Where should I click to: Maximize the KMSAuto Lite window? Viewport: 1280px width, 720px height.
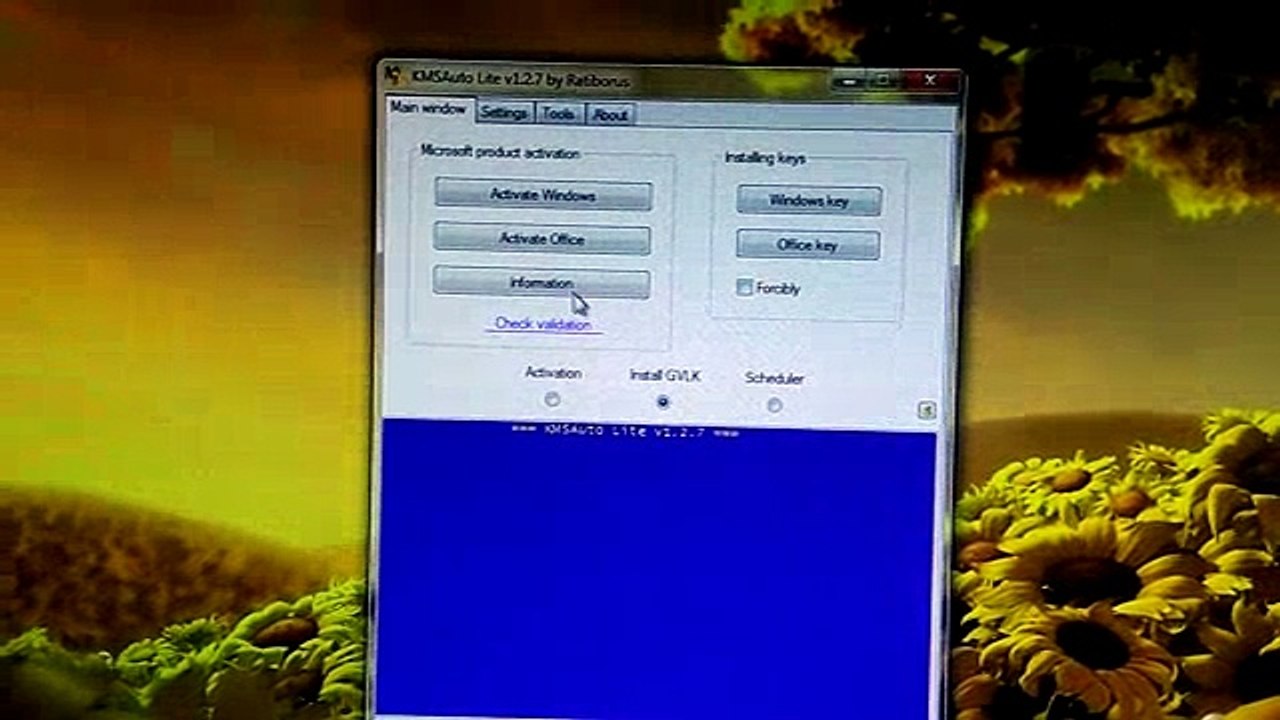(885, 81)
